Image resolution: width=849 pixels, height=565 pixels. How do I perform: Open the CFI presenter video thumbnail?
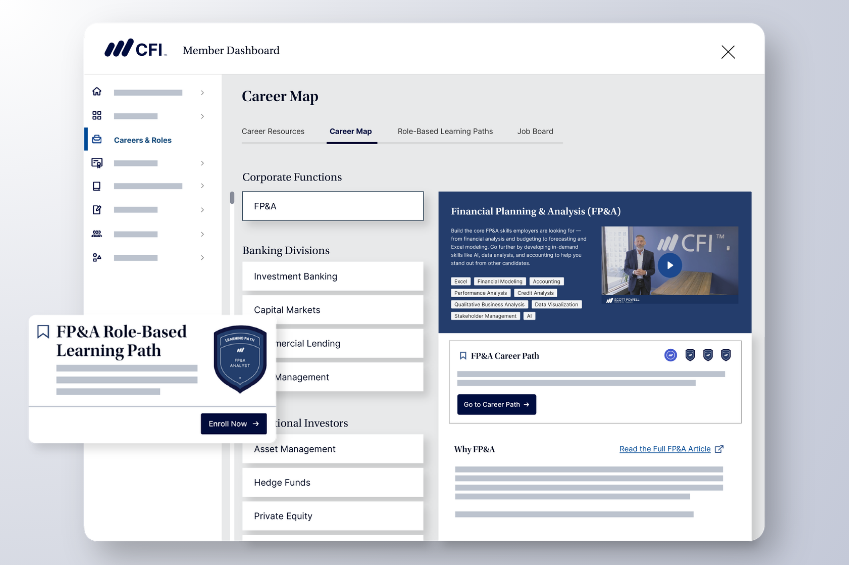pyautogui.click(x=670, y=265)
